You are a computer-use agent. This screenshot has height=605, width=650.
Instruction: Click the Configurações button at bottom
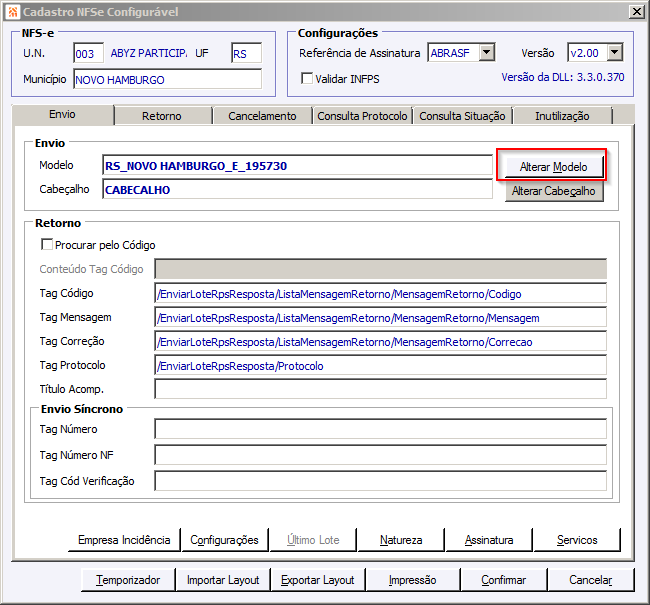tap(225, 540)
